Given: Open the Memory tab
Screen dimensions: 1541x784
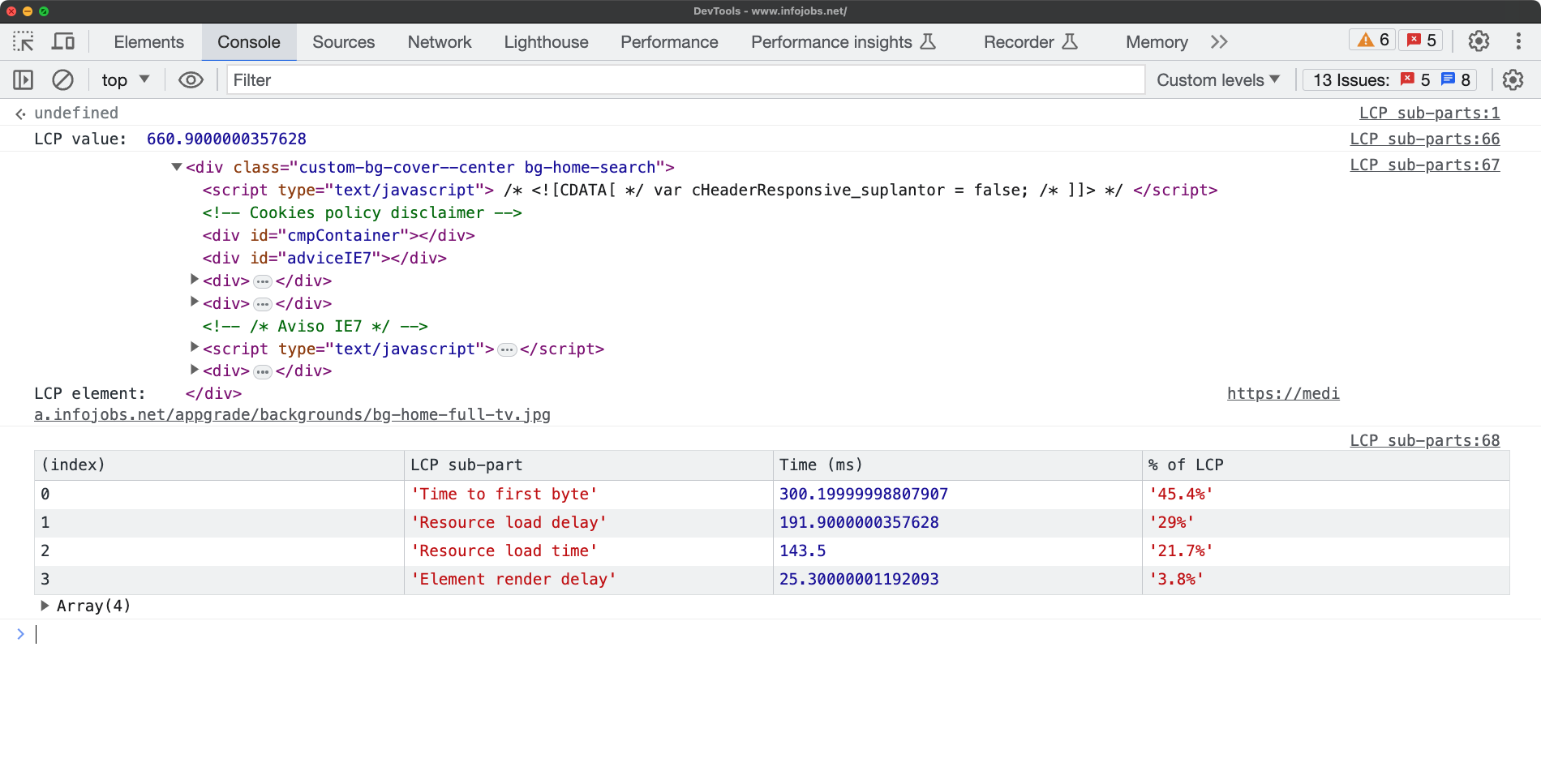Looking at the screenshot, I should (x=1157, y=41).
